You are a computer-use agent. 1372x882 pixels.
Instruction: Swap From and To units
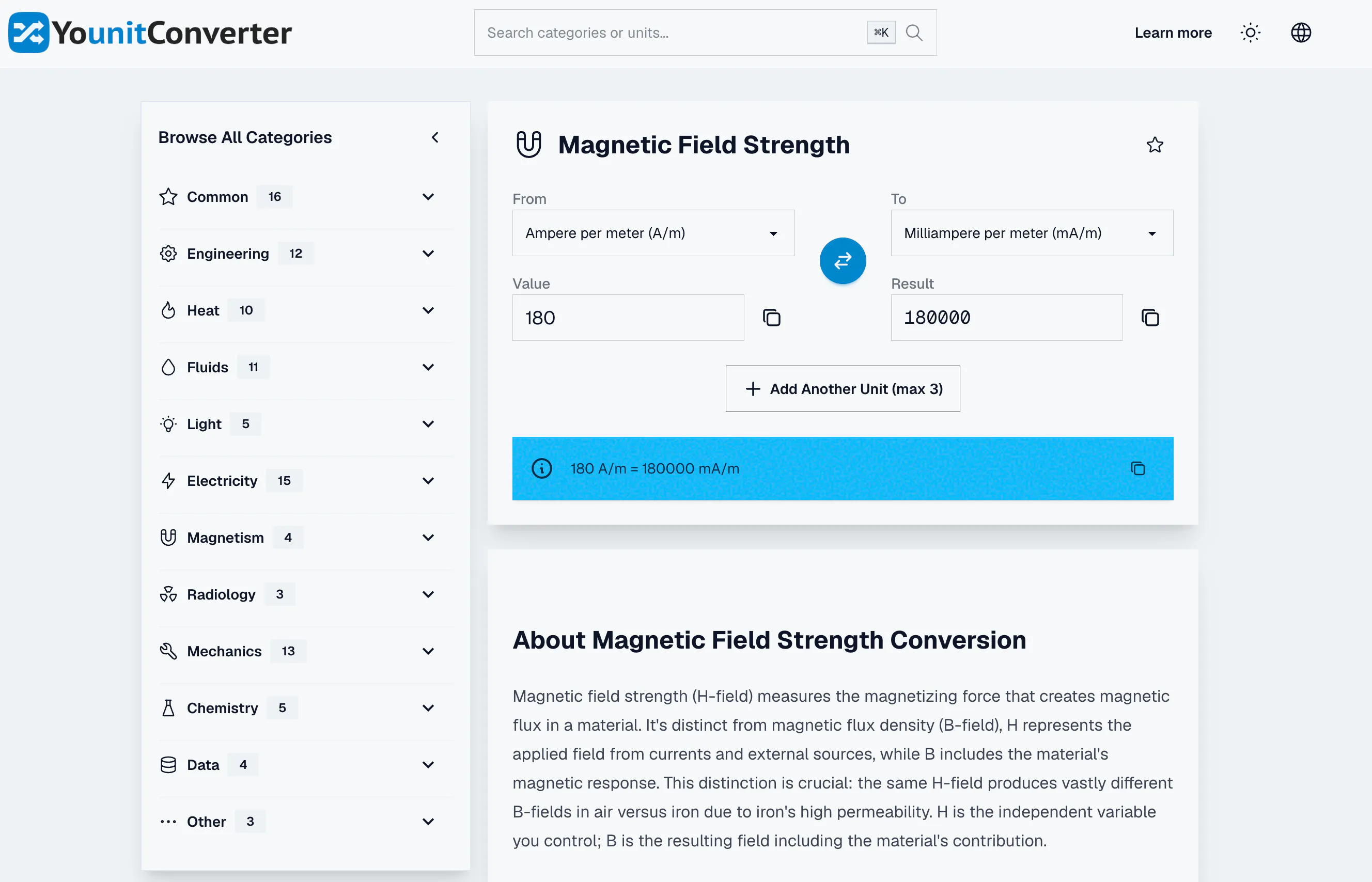click(842, 261)
